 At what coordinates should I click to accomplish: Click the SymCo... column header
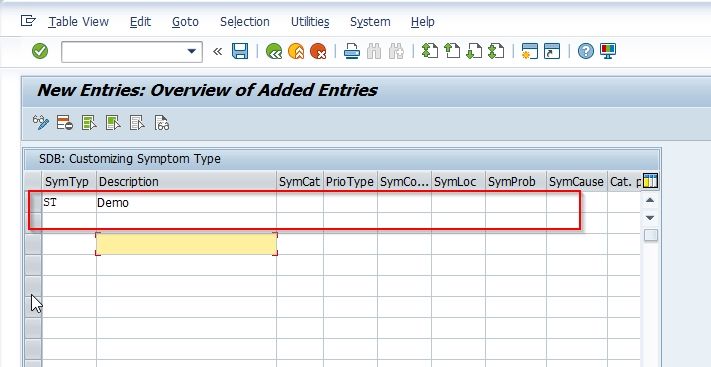pos(404,181)
